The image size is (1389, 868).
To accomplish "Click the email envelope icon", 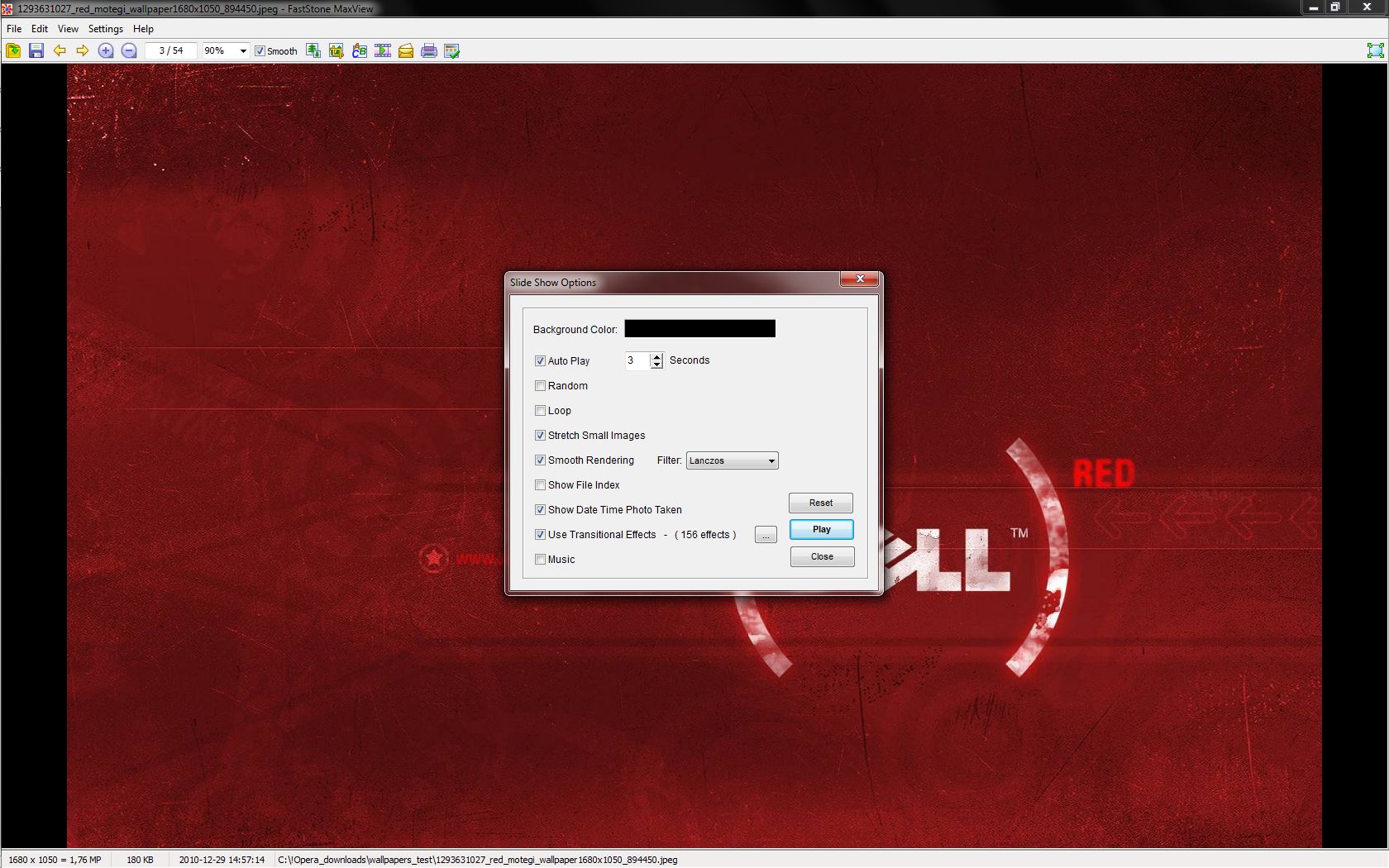I will (406, 50).
